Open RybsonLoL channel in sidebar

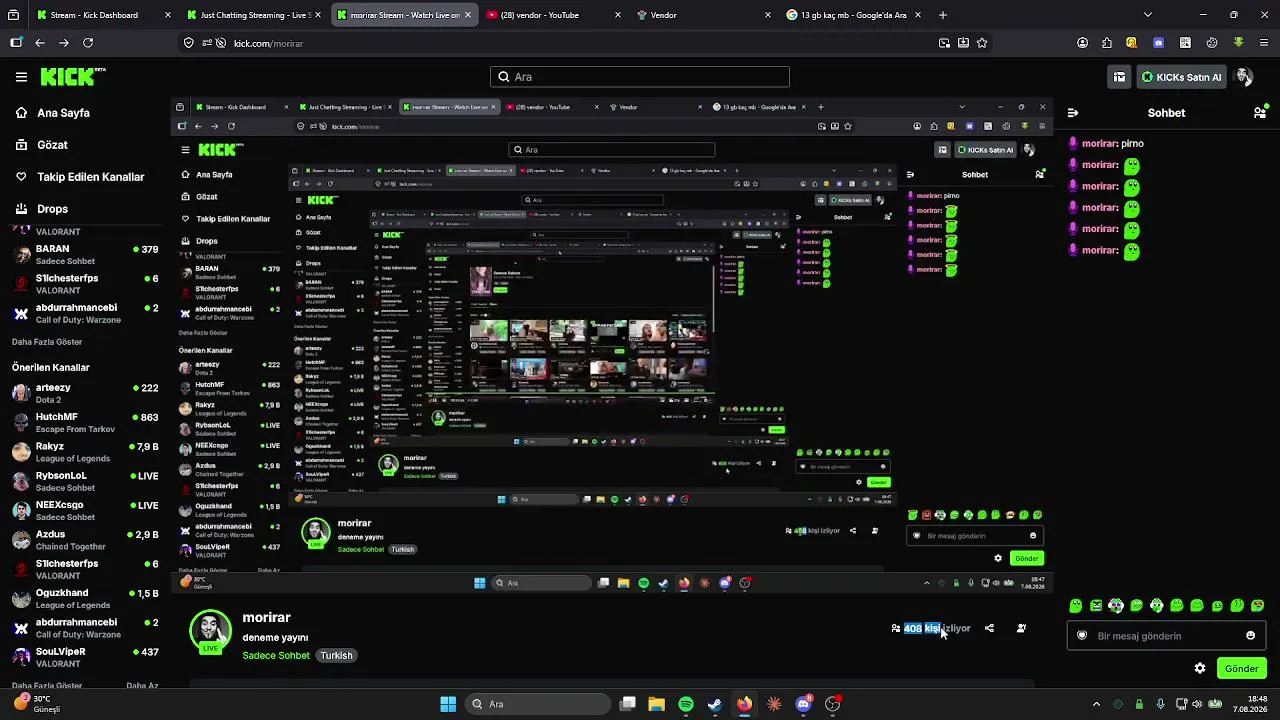tap(85, 481)
